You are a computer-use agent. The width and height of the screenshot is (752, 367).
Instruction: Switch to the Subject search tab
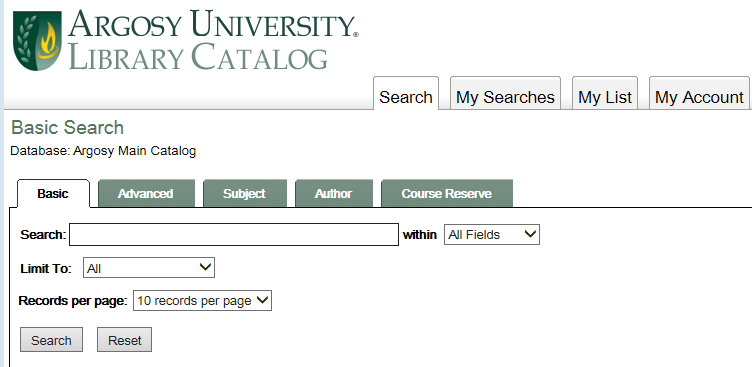[245, 193]
